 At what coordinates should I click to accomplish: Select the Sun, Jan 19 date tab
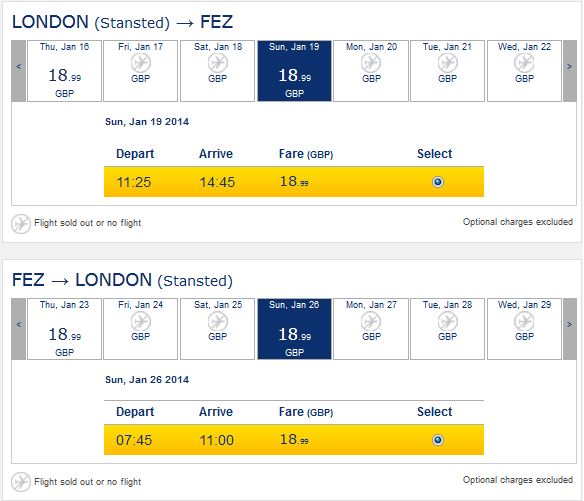coord(294,71)
